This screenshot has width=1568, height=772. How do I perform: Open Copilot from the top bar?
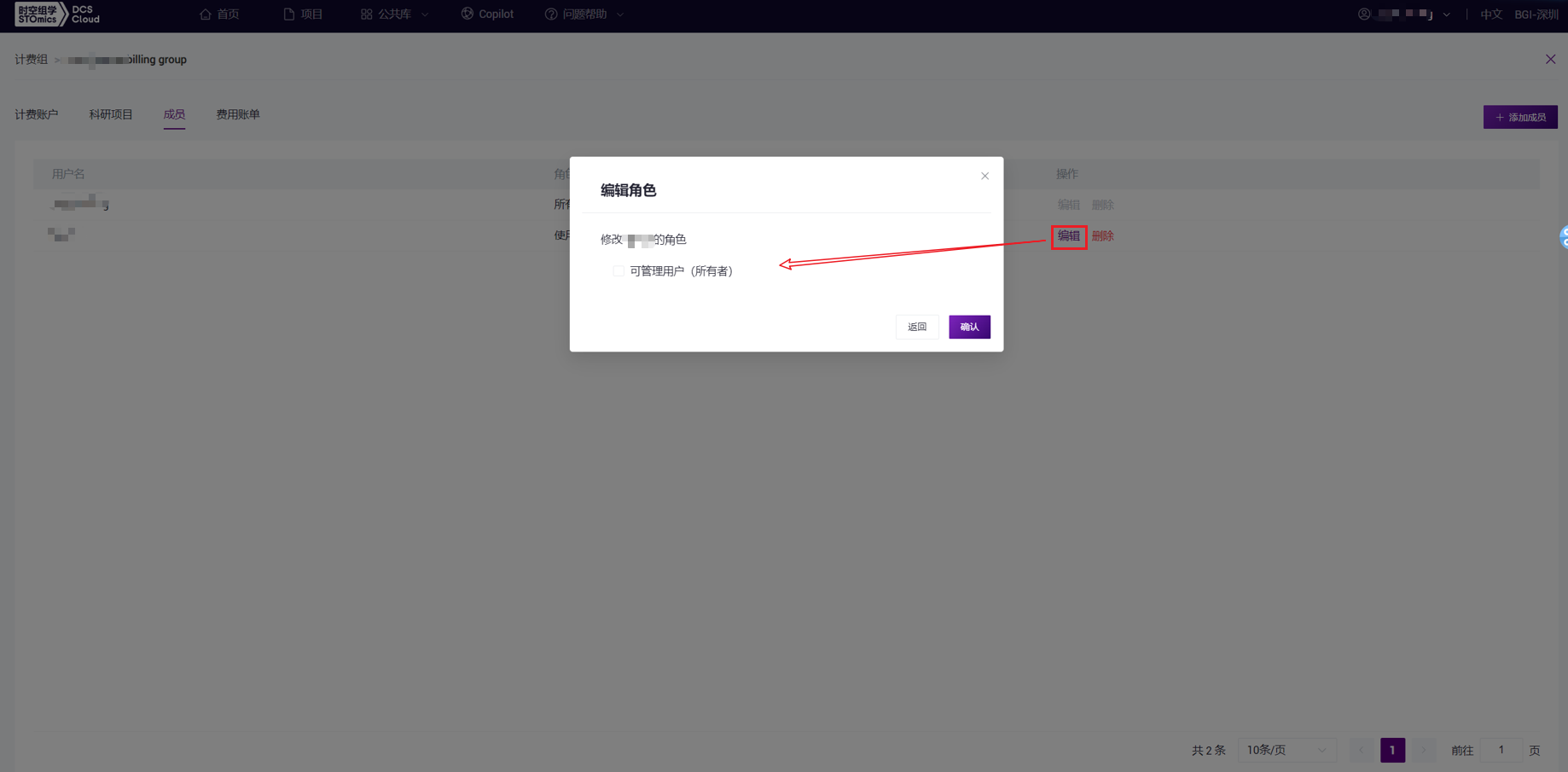pos(487,15)
